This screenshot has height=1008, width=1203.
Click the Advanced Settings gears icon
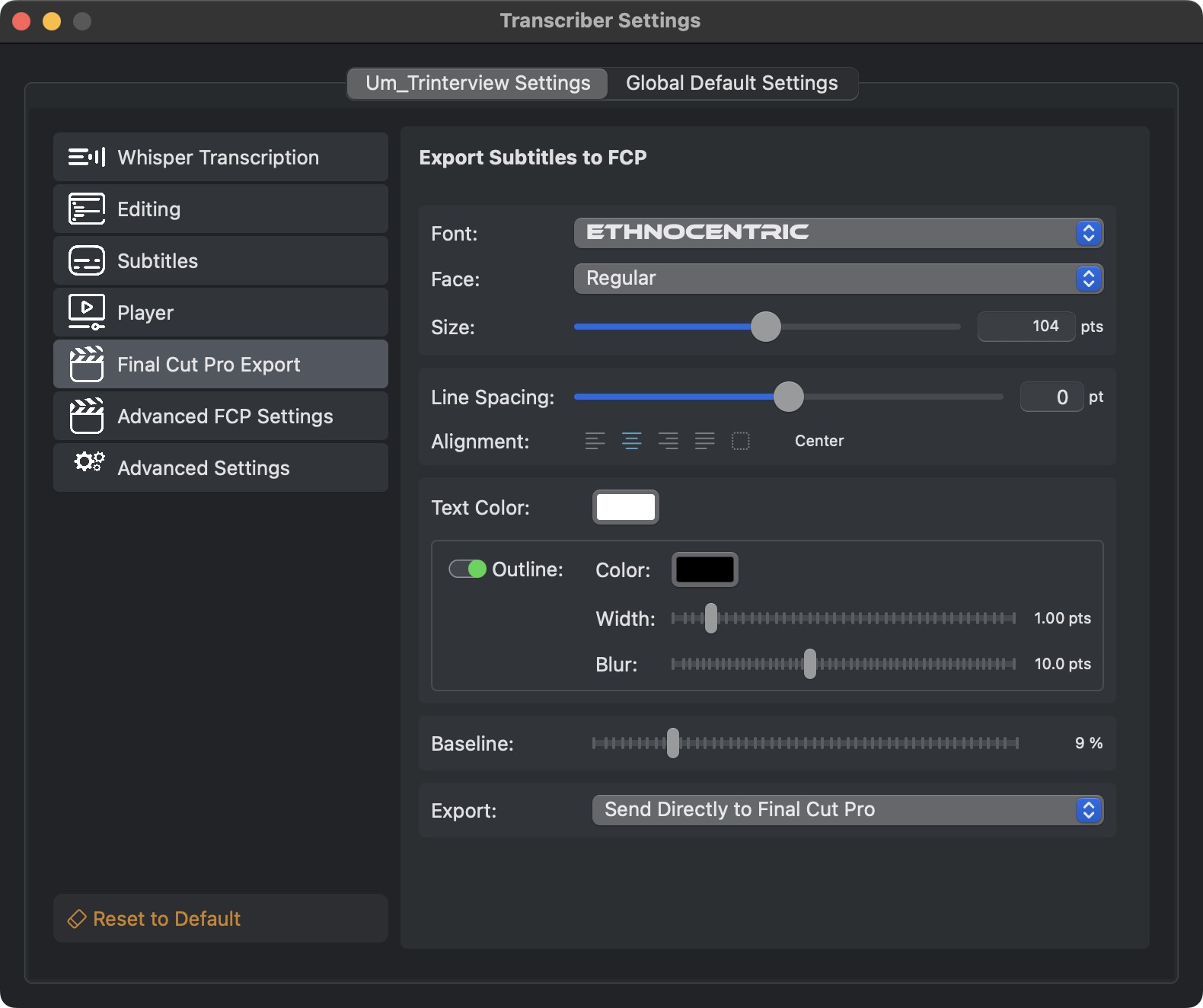click(x=89, y=462)
